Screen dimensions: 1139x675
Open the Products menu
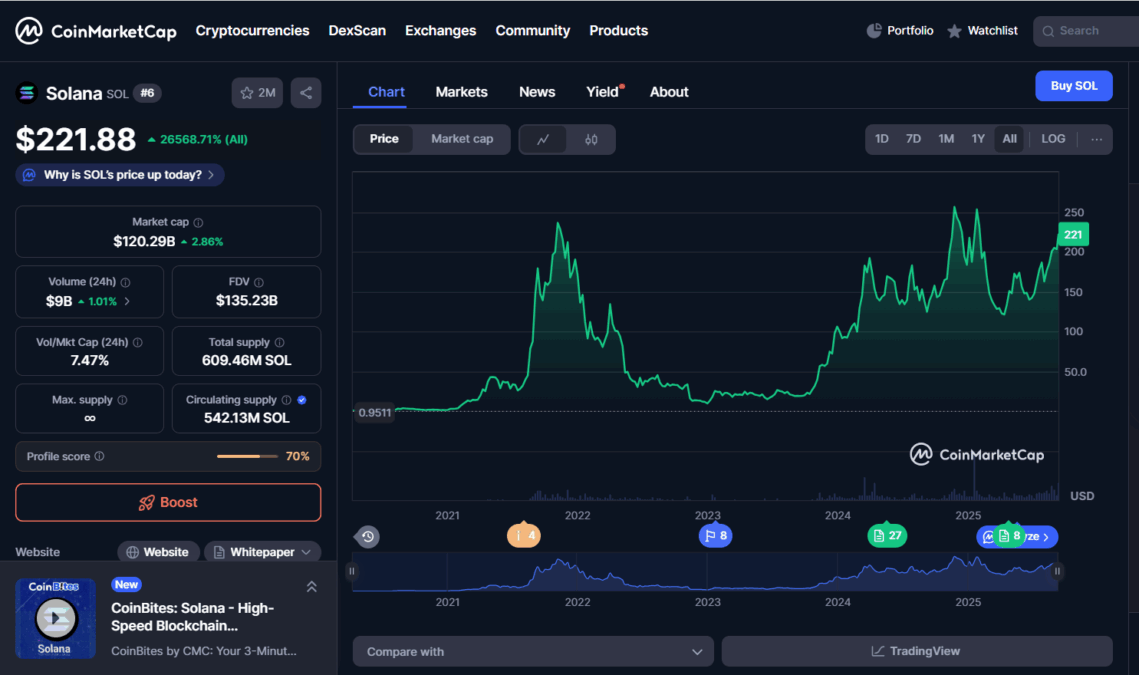click(x=618, y=31)
